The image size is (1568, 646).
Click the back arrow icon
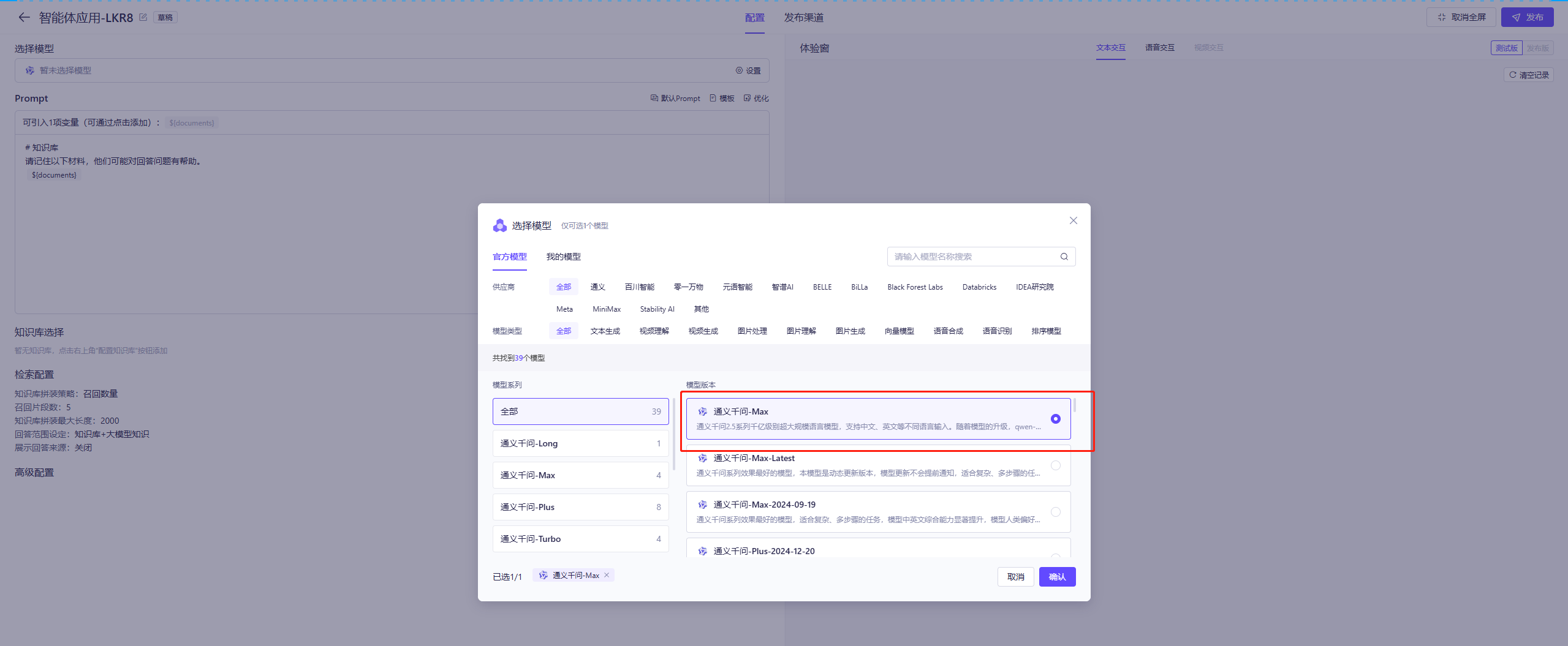pos(24,17)
